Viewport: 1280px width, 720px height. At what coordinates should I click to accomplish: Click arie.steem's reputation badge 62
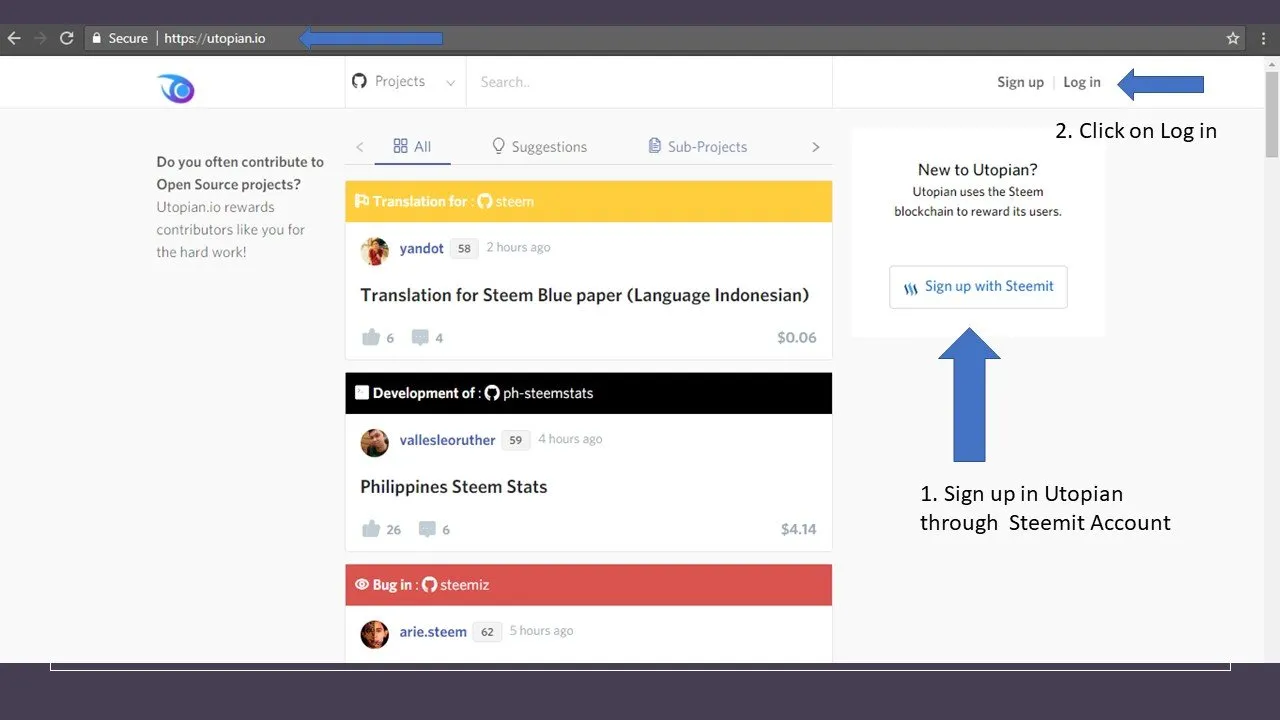[487, 632]
